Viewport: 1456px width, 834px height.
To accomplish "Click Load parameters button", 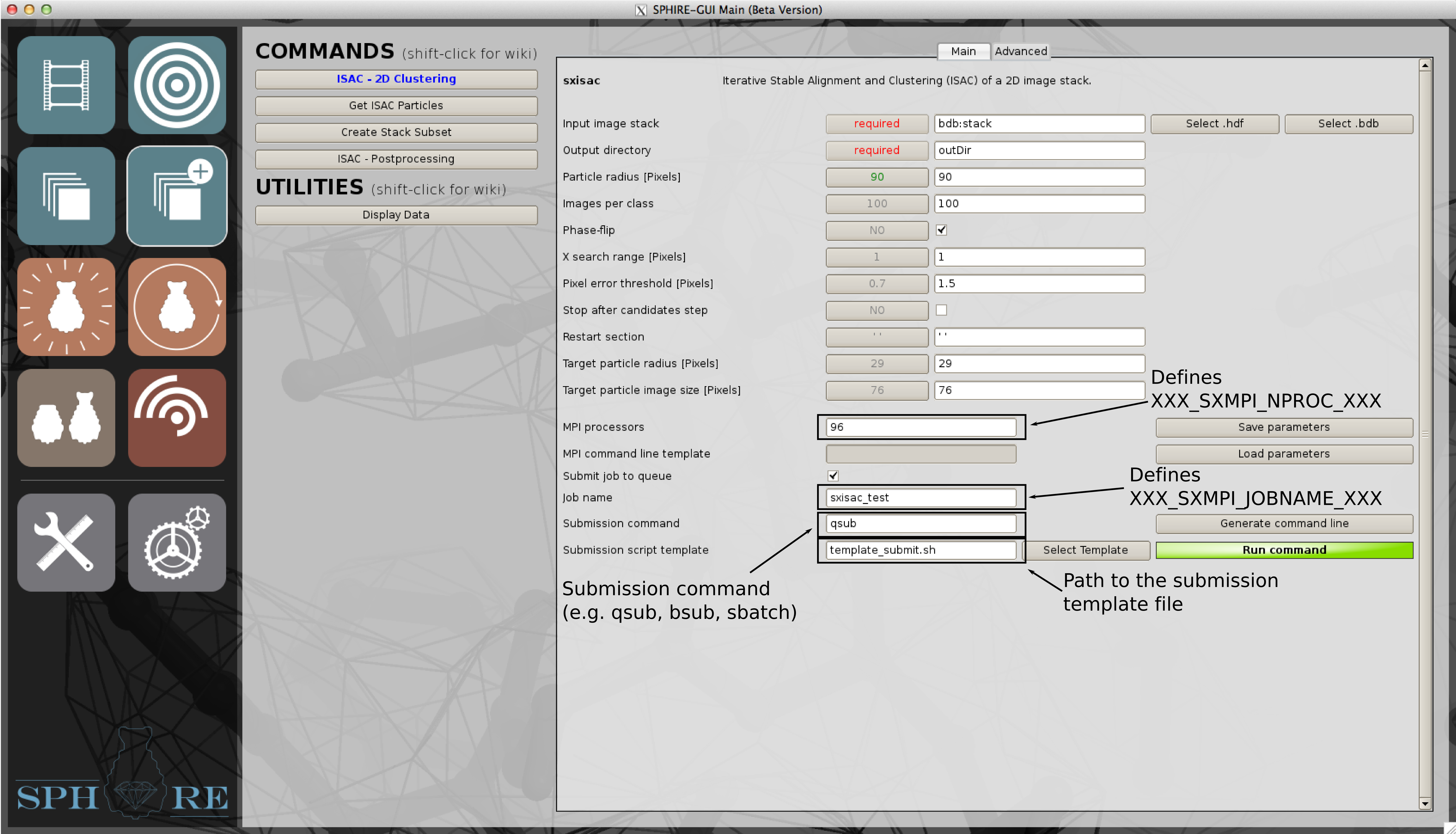I will [x=1284, y=454].
